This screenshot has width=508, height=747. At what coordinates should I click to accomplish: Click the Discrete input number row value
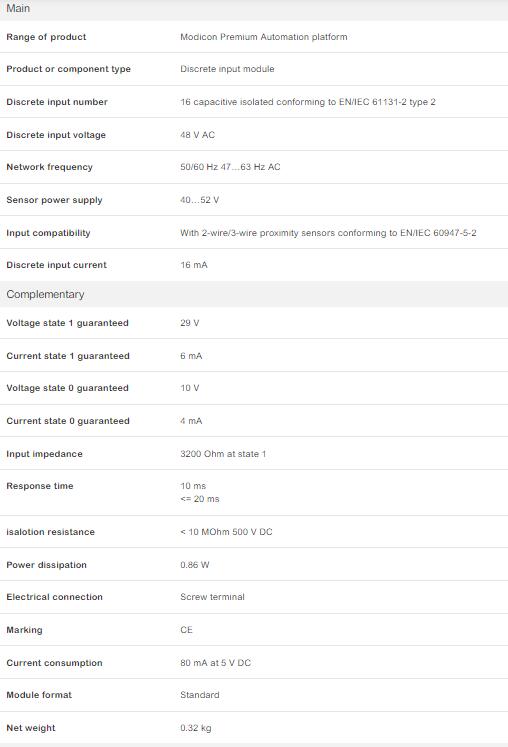[x=308, y=102]
